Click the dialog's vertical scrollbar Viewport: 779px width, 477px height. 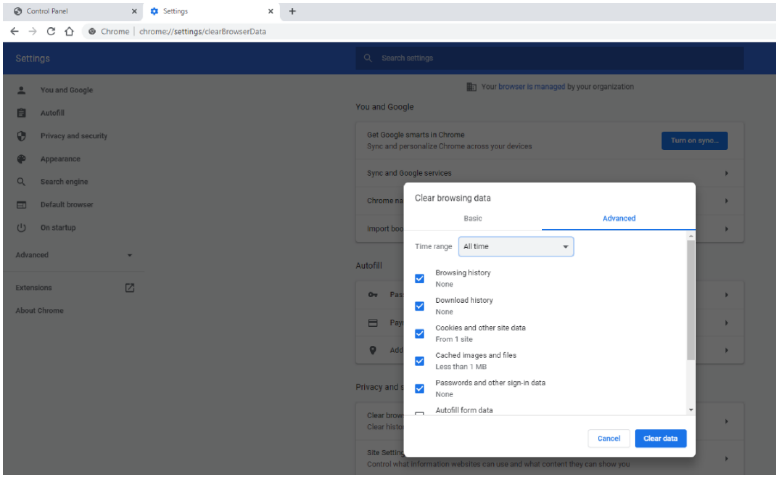click(690, 300)
